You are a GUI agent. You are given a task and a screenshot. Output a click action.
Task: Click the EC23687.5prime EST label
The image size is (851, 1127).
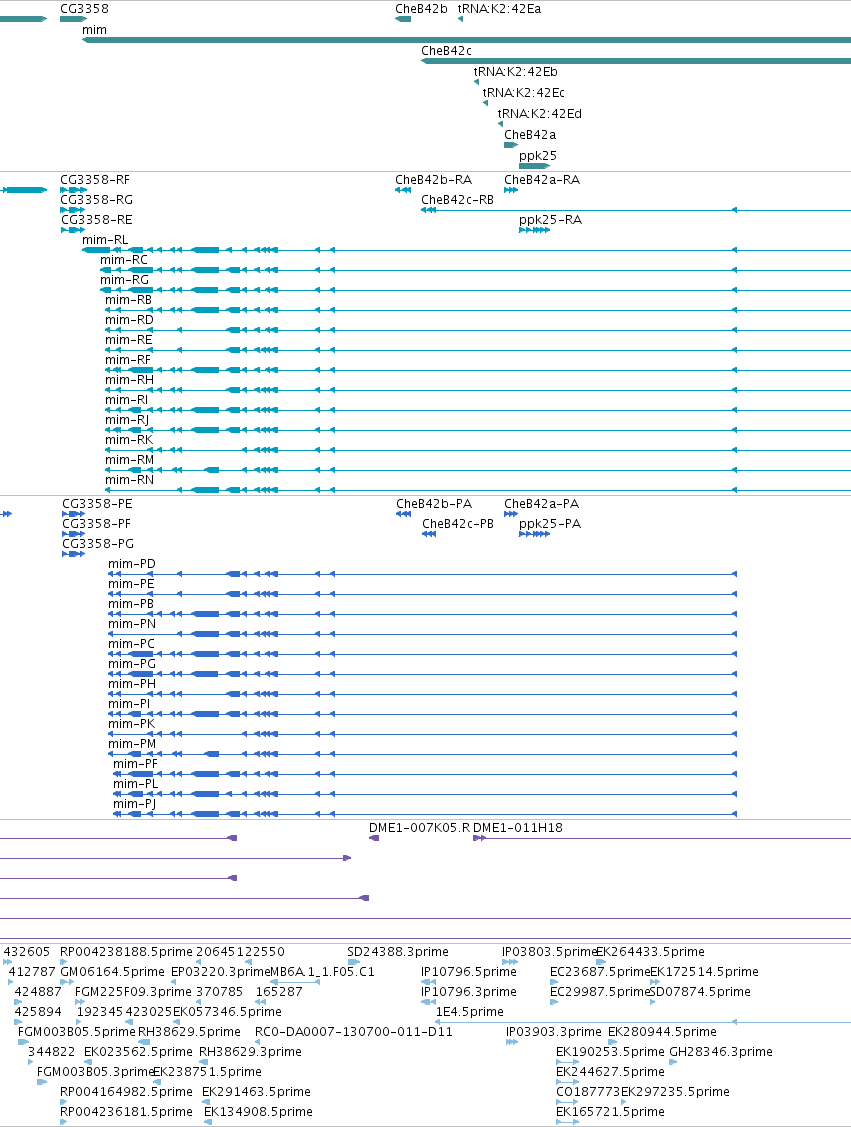tap(600, 971)
